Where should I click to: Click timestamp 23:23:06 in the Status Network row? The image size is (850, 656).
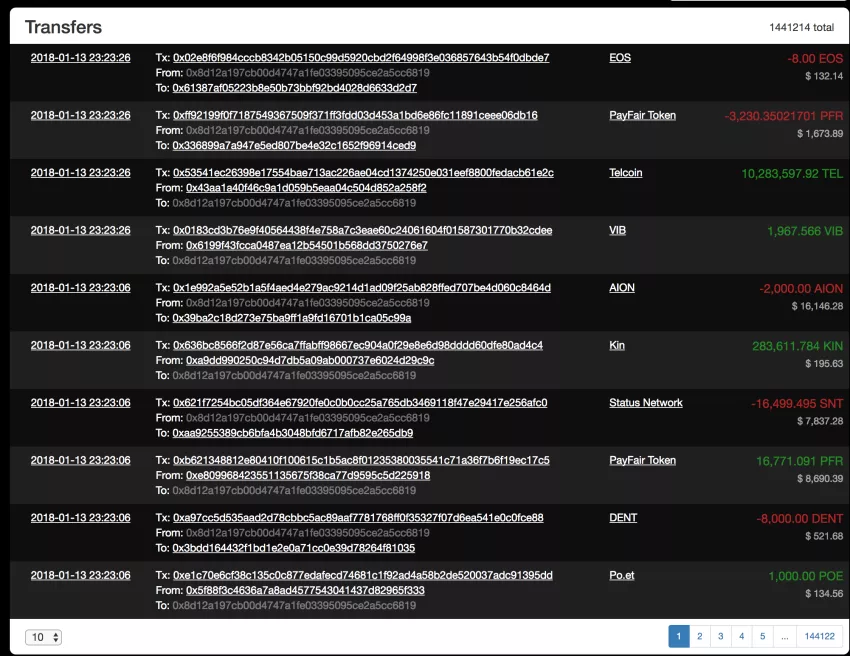pos(80,402)
